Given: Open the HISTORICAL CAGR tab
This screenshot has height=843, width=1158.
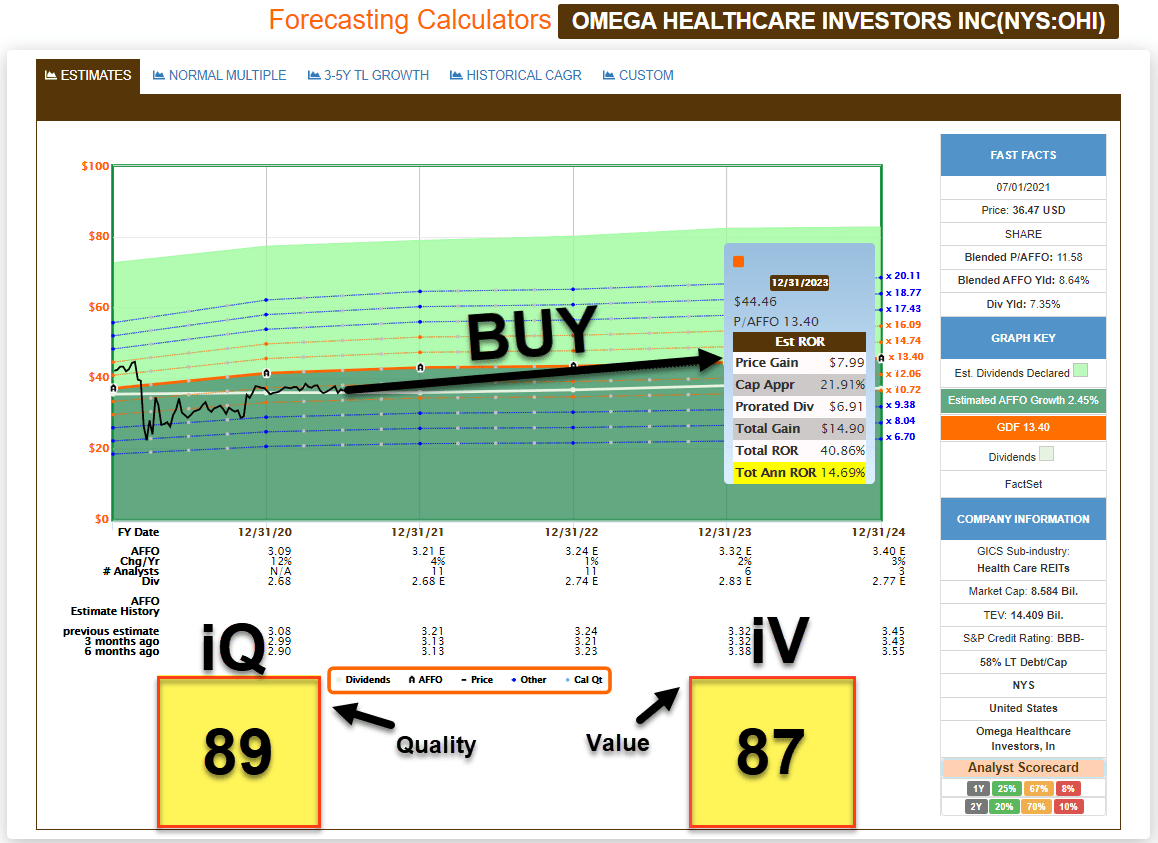Looking at the screenshot, I should point(515,75).
